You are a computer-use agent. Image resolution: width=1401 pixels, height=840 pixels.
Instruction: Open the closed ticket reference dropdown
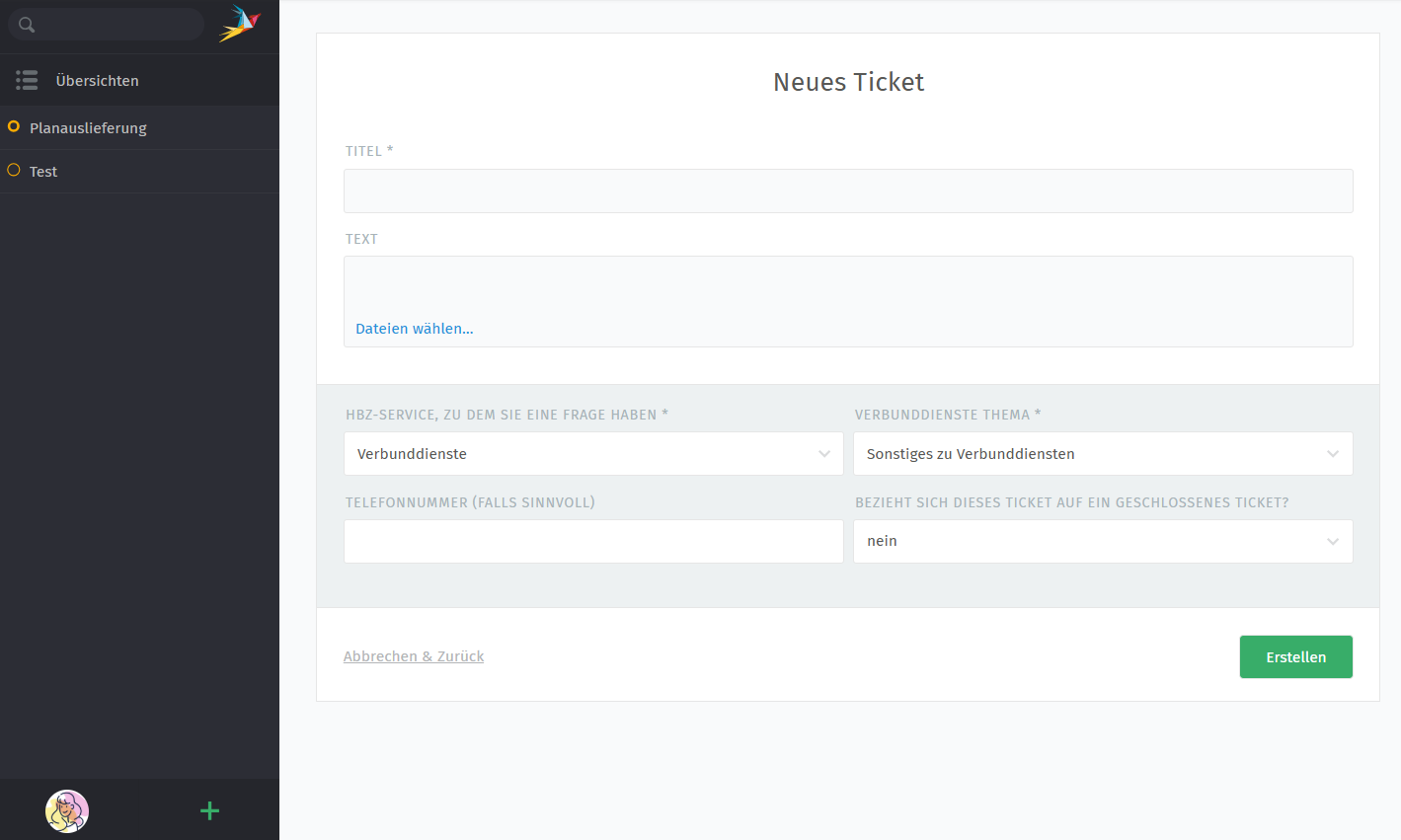1102,541
